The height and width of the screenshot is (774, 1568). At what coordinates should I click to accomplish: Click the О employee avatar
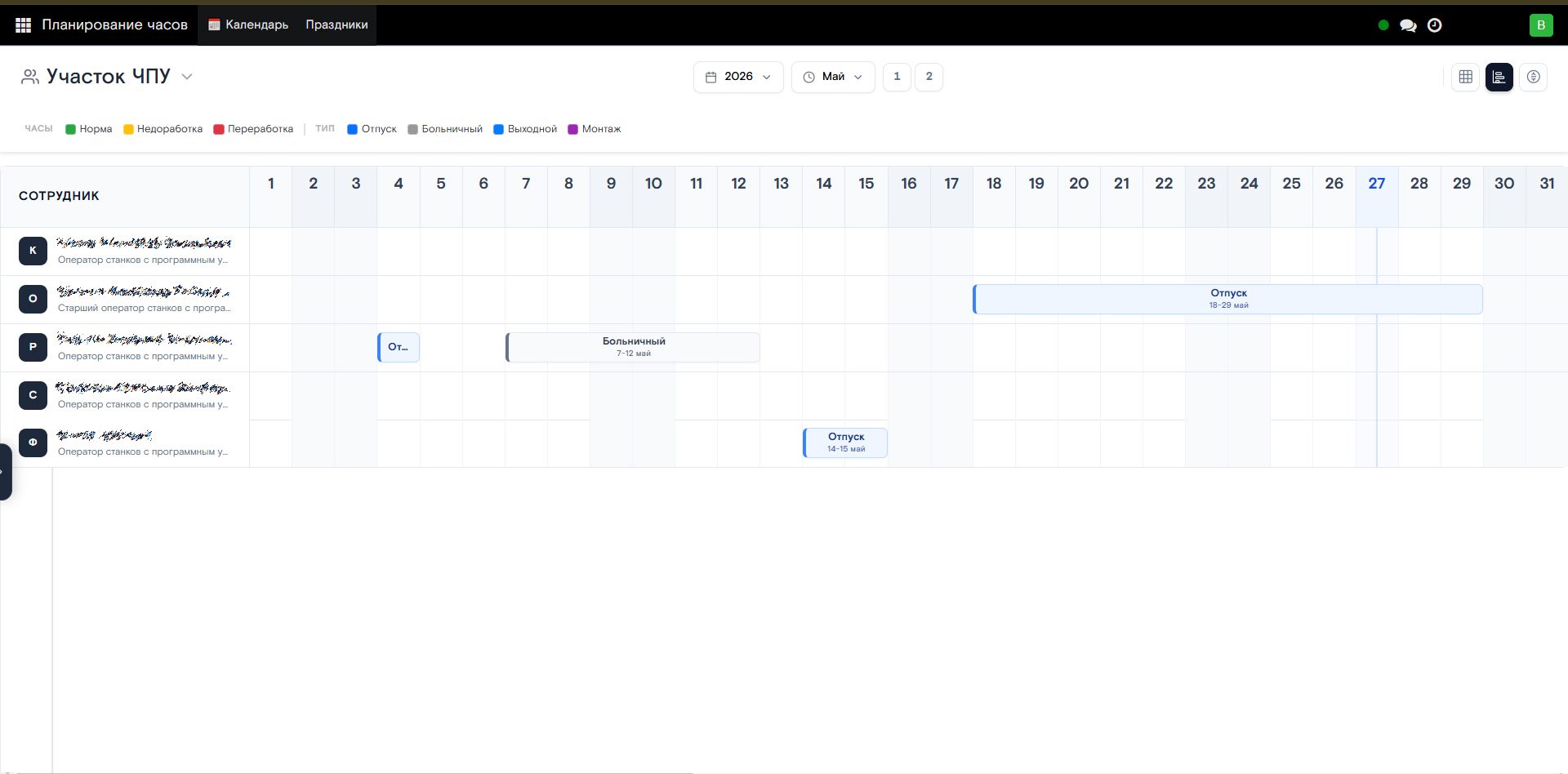click(33, 299)
